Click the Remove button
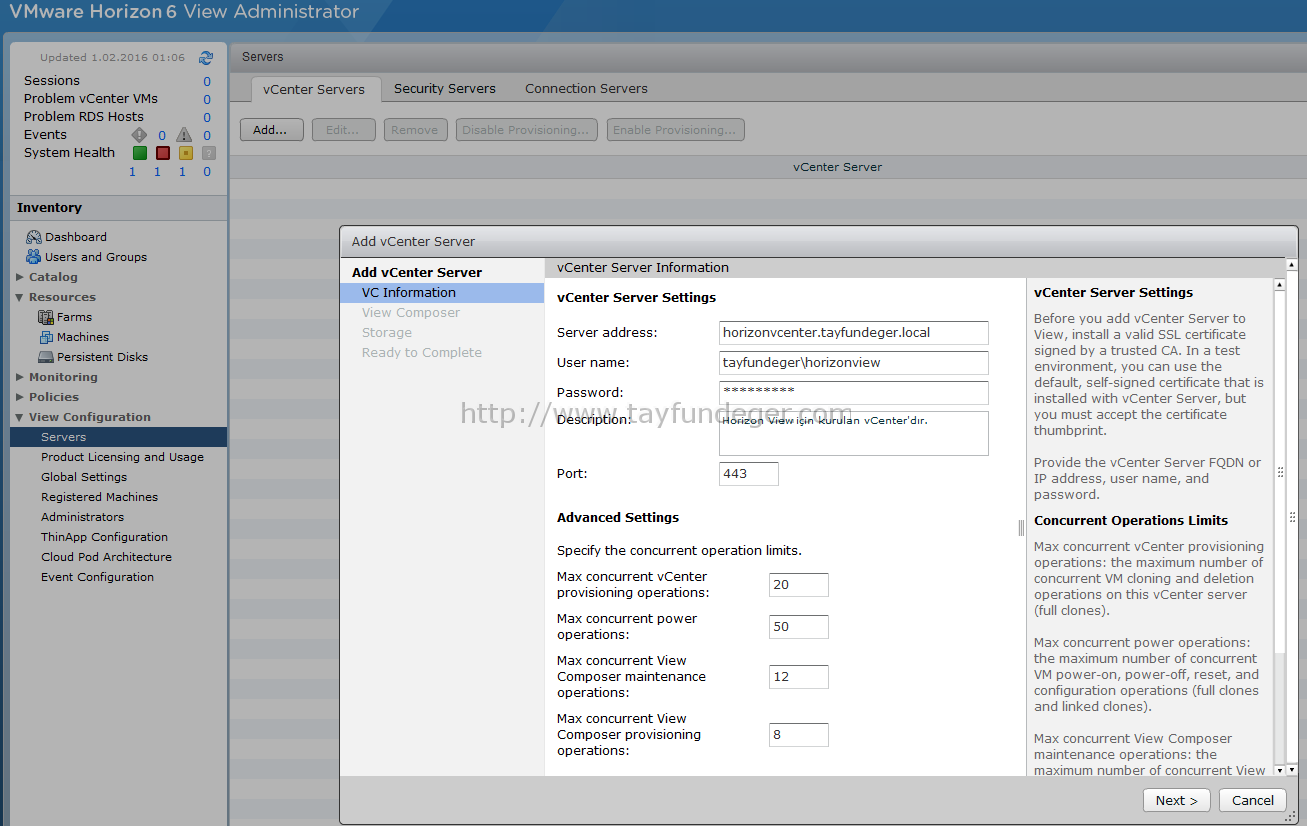Screen dimensions: 1307x826 (415, 130)
